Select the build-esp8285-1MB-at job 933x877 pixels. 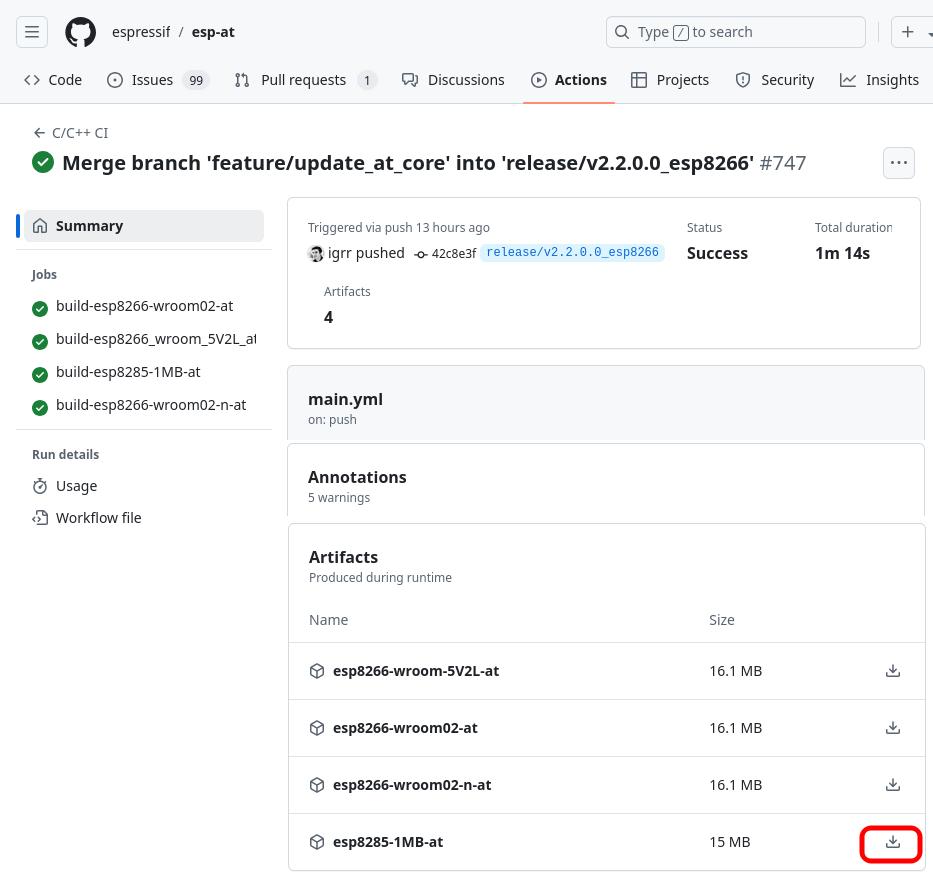(128, 372)
